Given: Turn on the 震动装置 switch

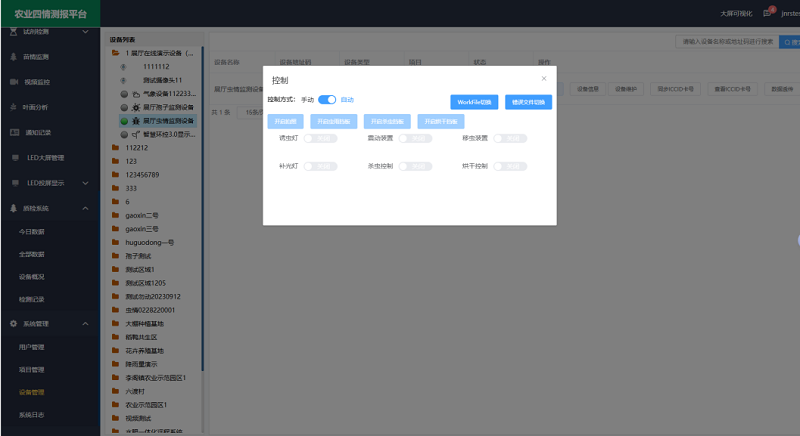Looking at the screenshot, I should pyautogui.click(x=414, y=139).
